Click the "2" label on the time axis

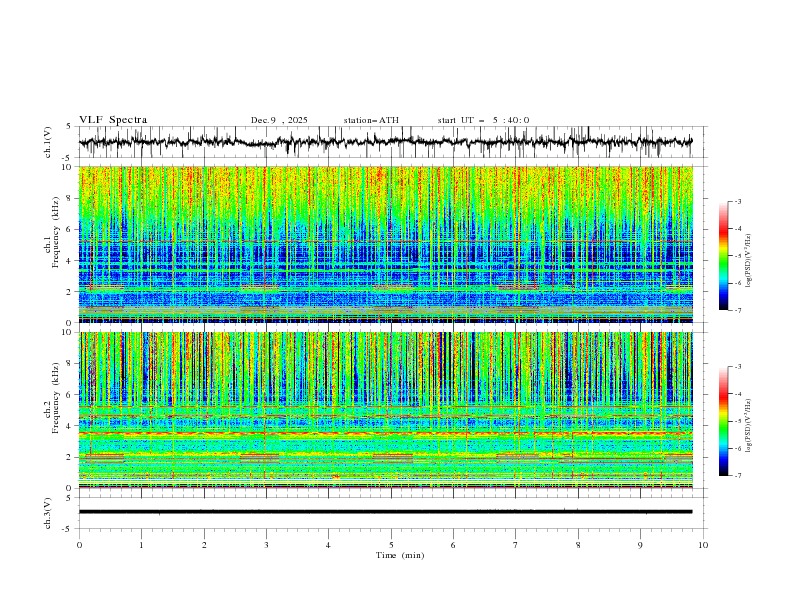point(204,545)
